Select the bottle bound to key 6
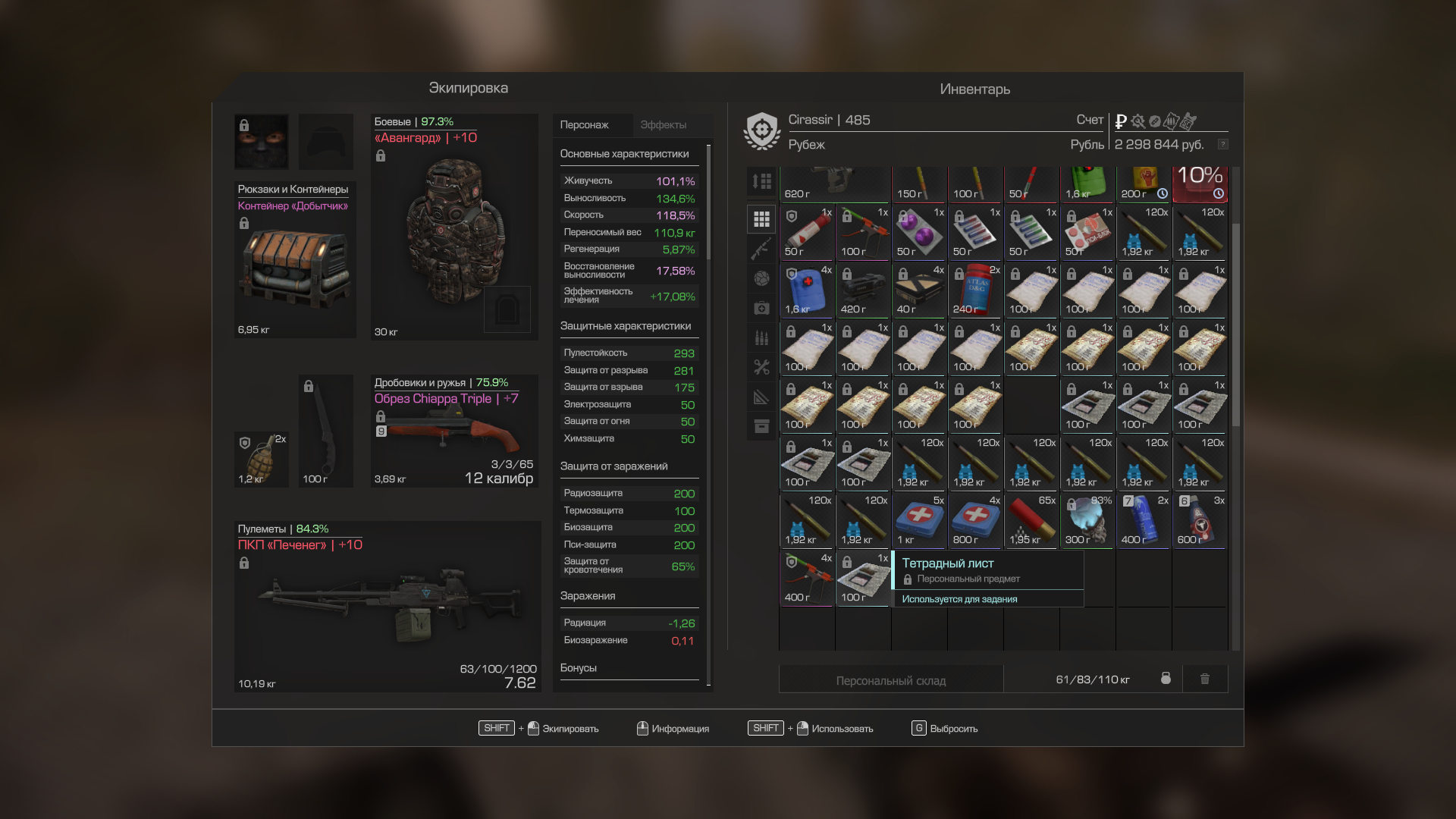The height and width of the screenshot is (819, 1456). [x=1200, y=521]
